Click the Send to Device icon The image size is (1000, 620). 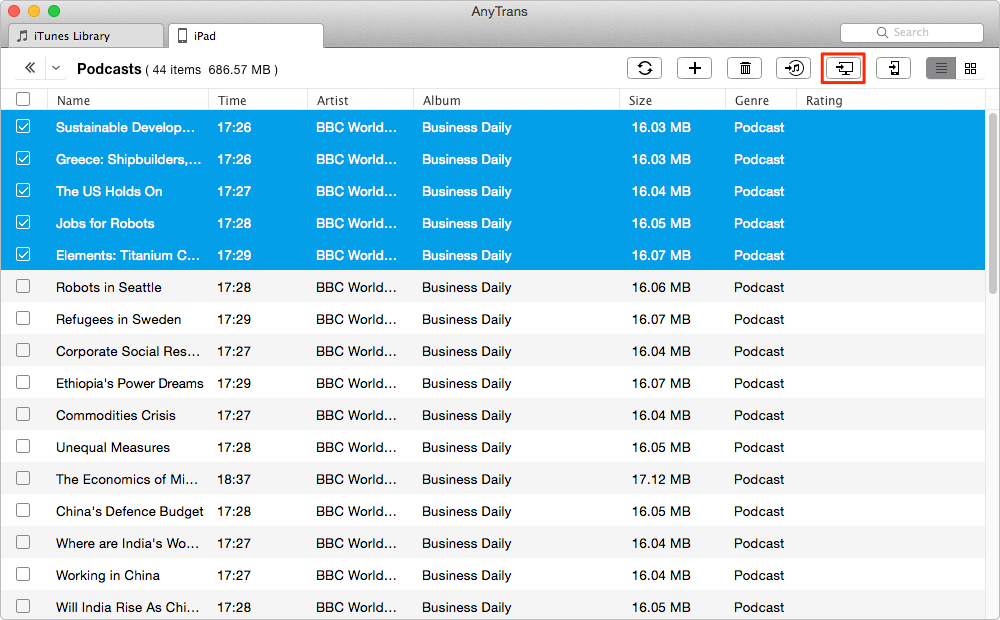tap(893, 68)
